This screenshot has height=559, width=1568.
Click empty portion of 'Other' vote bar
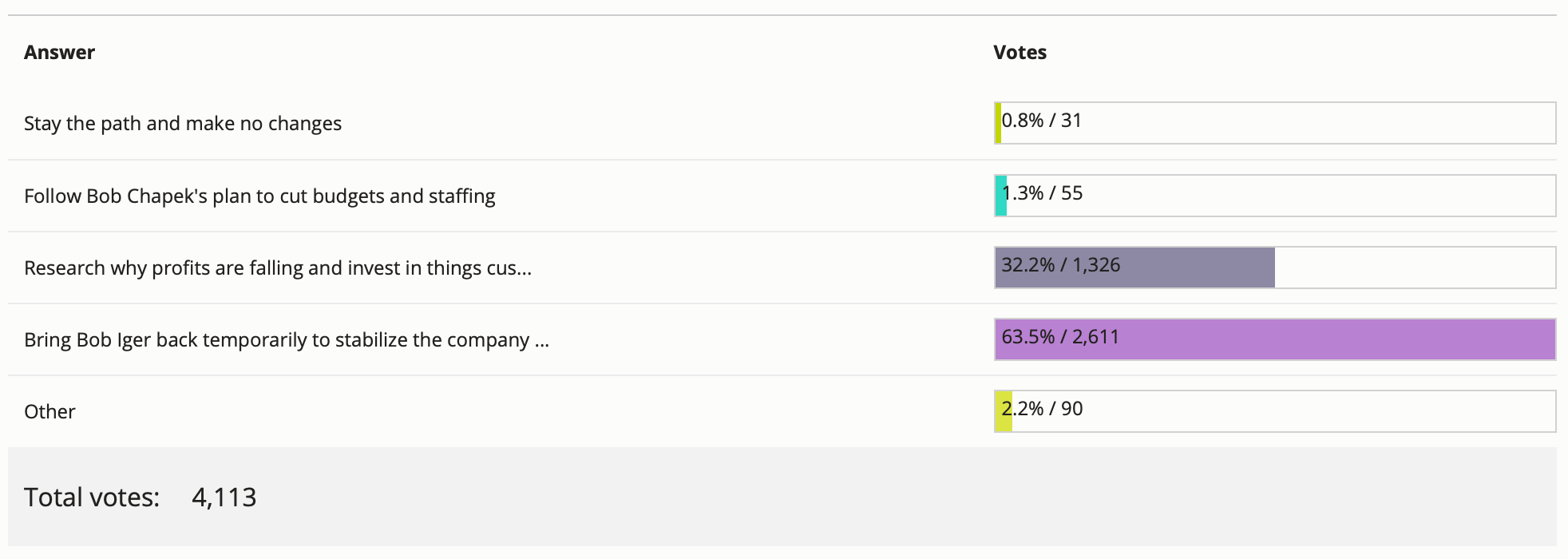pyautogui.click(x=1317, y=411)
